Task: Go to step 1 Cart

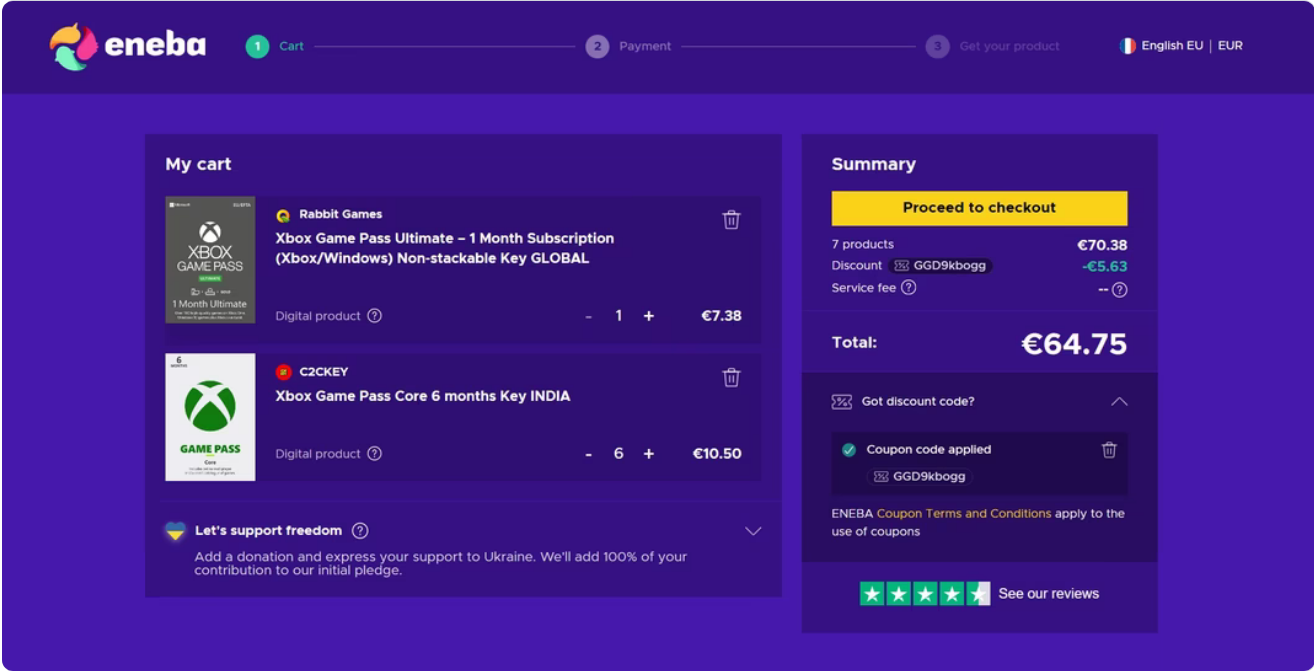Action: [275, 46]
